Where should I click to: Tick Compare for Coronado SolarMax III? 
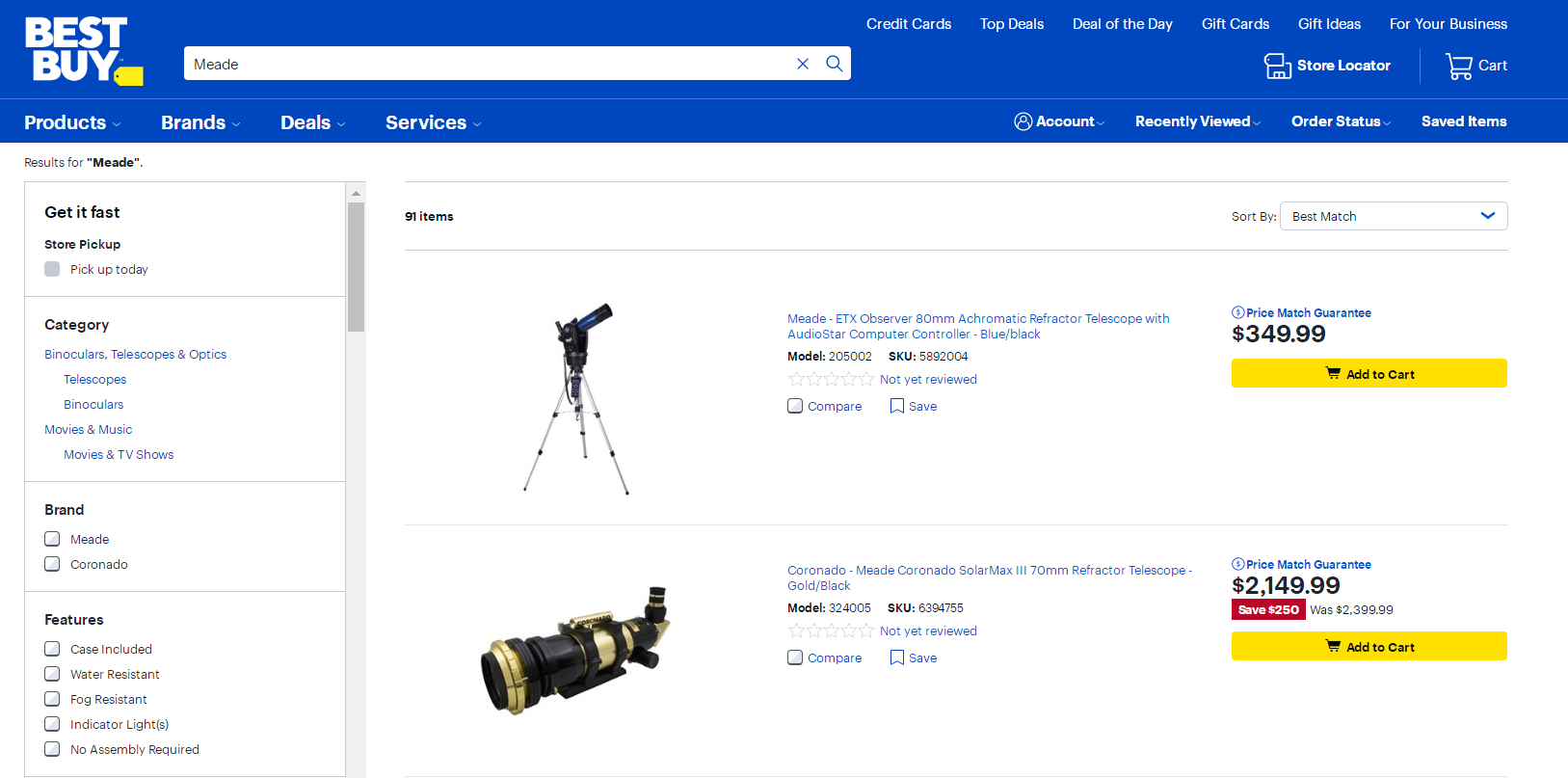pos(795,657)
